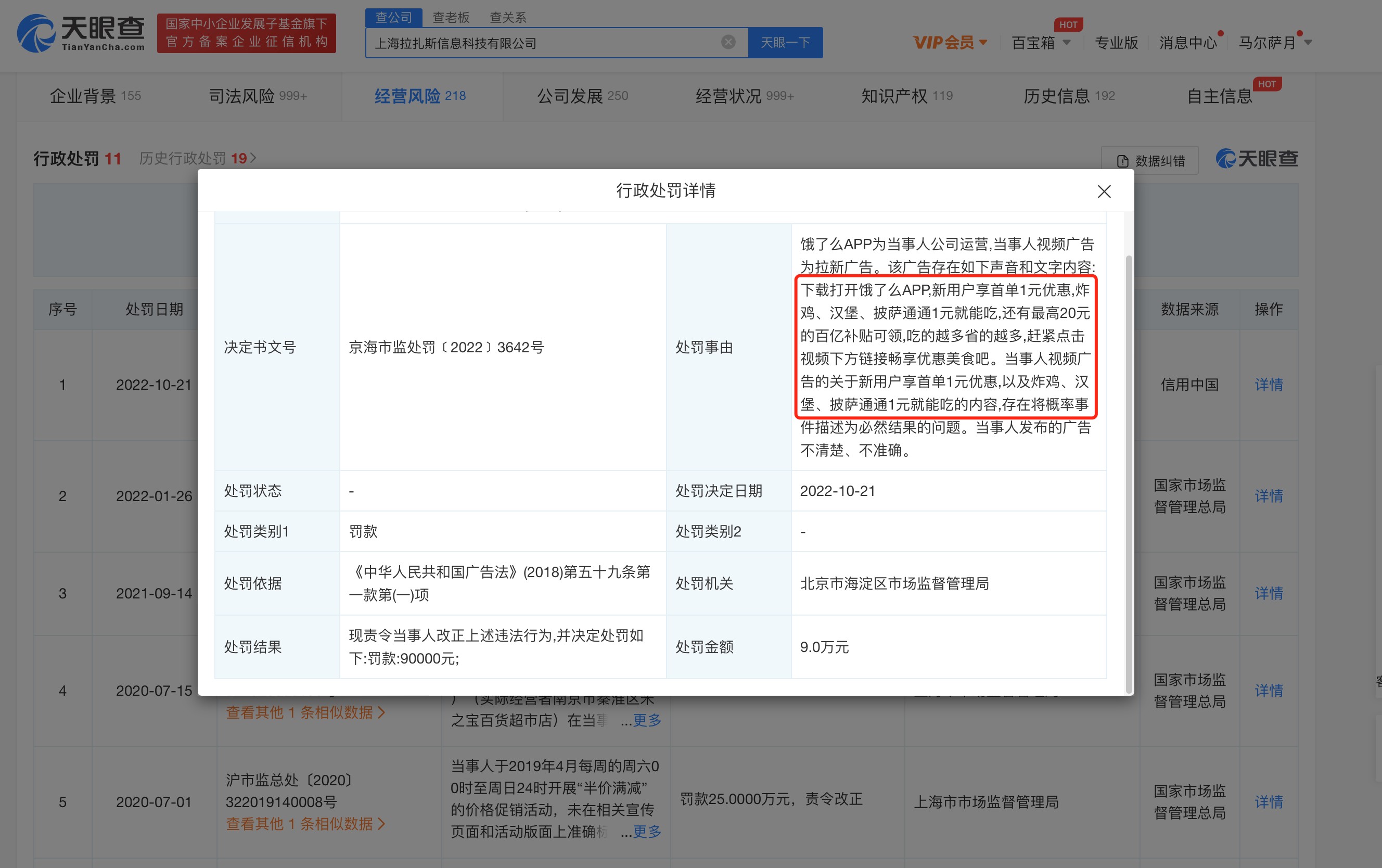Open 详情 for the 2022-01-26 penalty row
This screenshot has width=1382, height=868.
tap(1269, 496)
